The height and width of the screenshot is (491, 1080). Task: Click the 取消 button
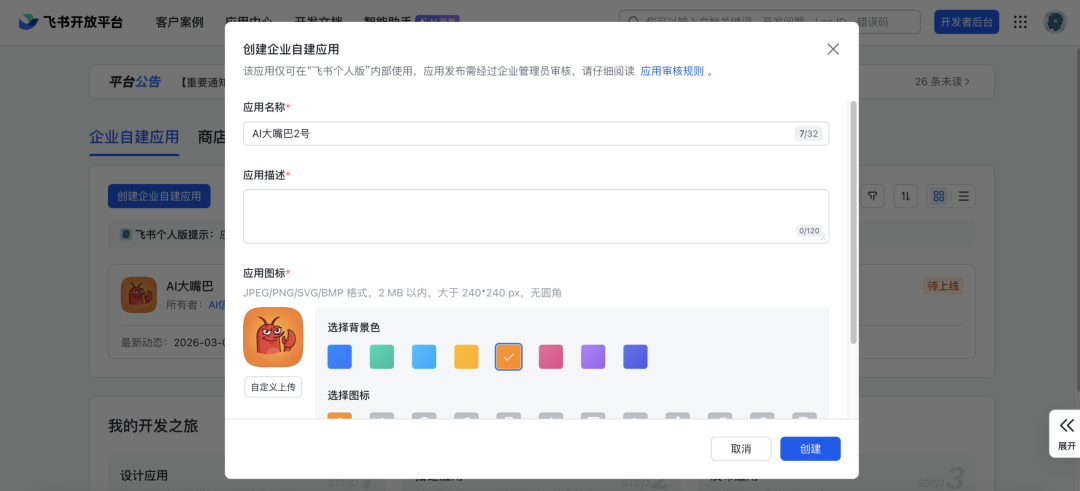click(x=740, y=449)
